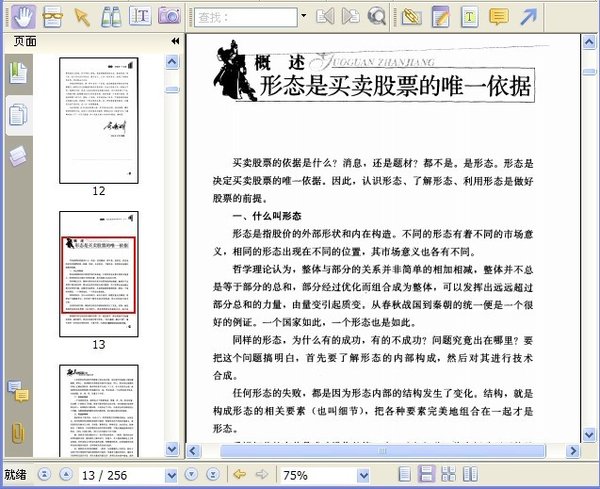The image size is (600, 489).
Task: Click the 页面 panel title
Action: pos(25,41)
